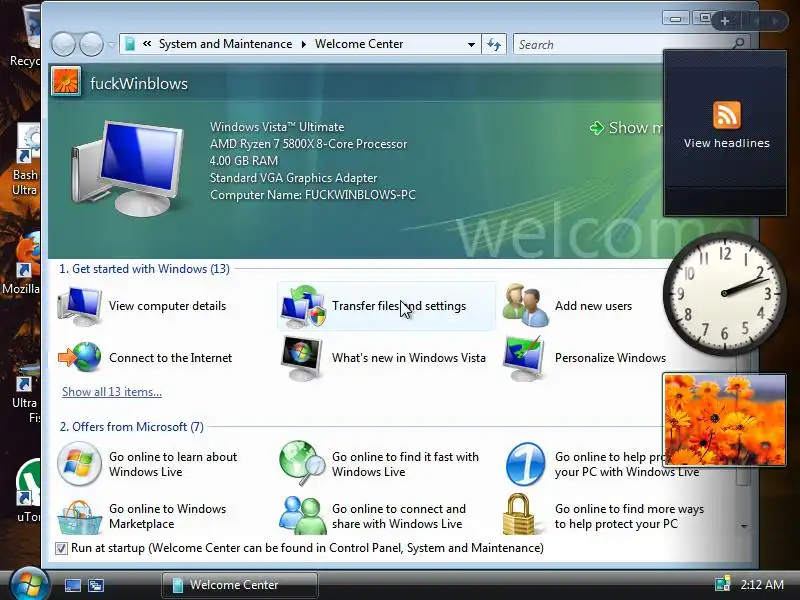Click the analog clock gadget

pos(724,293)
